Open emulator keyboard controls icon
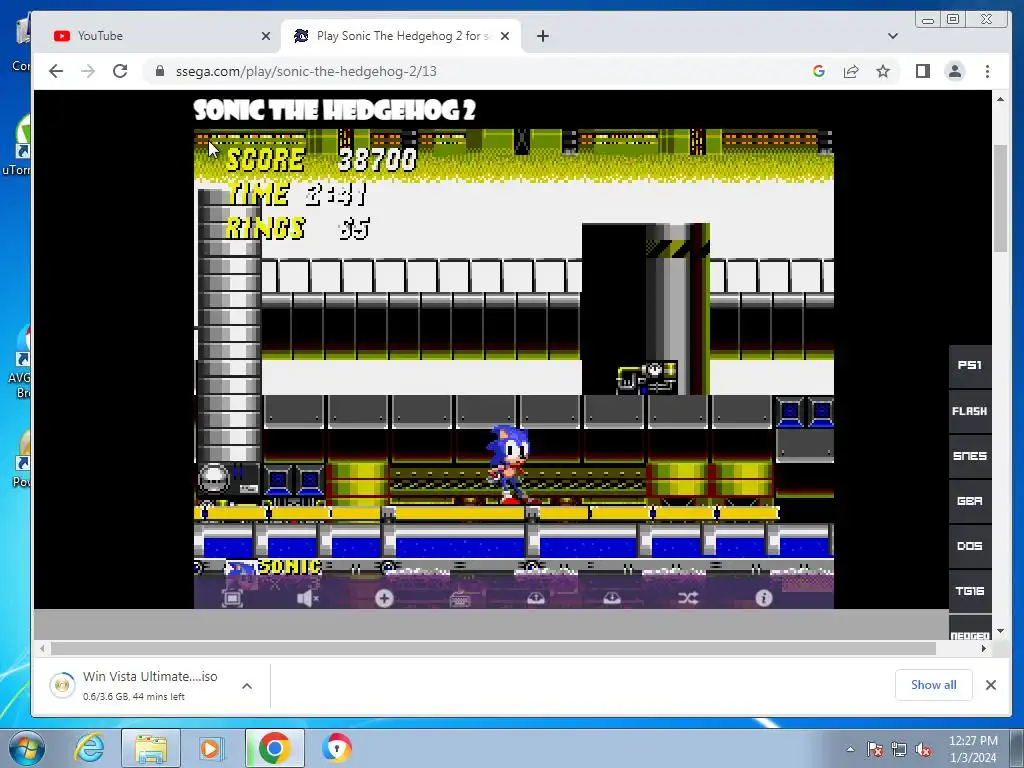This screenshot has height=768, width=1024. click(x=460, y=598)
